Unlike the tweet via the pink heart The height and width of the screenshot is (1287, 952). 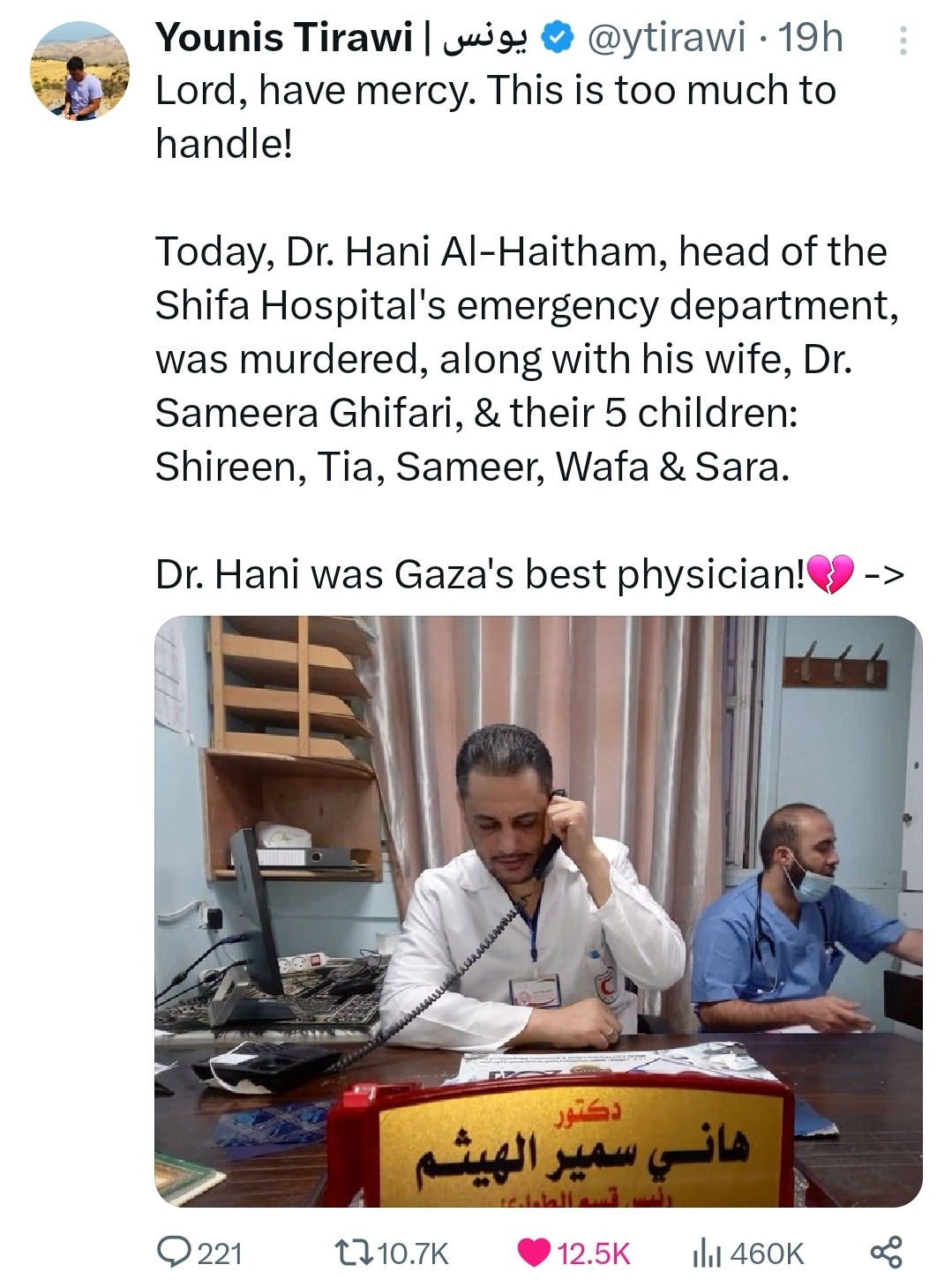pos(533,1253)
